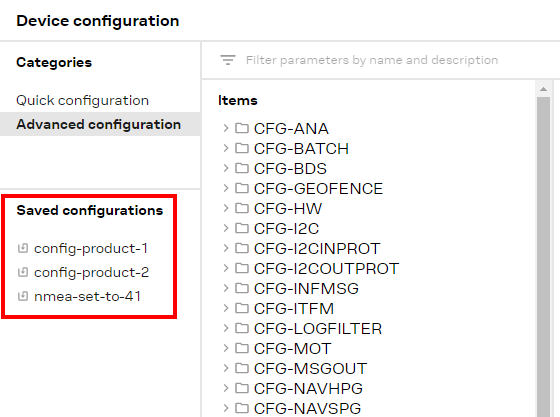Open the Quick configuration category

click(82, 100)
